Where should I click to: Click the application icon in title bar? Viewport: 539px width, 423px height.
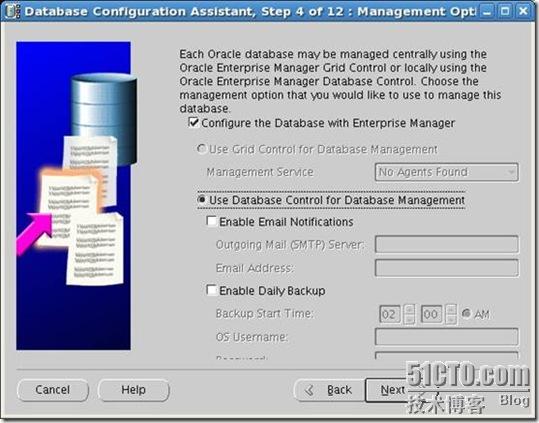click(x=12, y=11)
